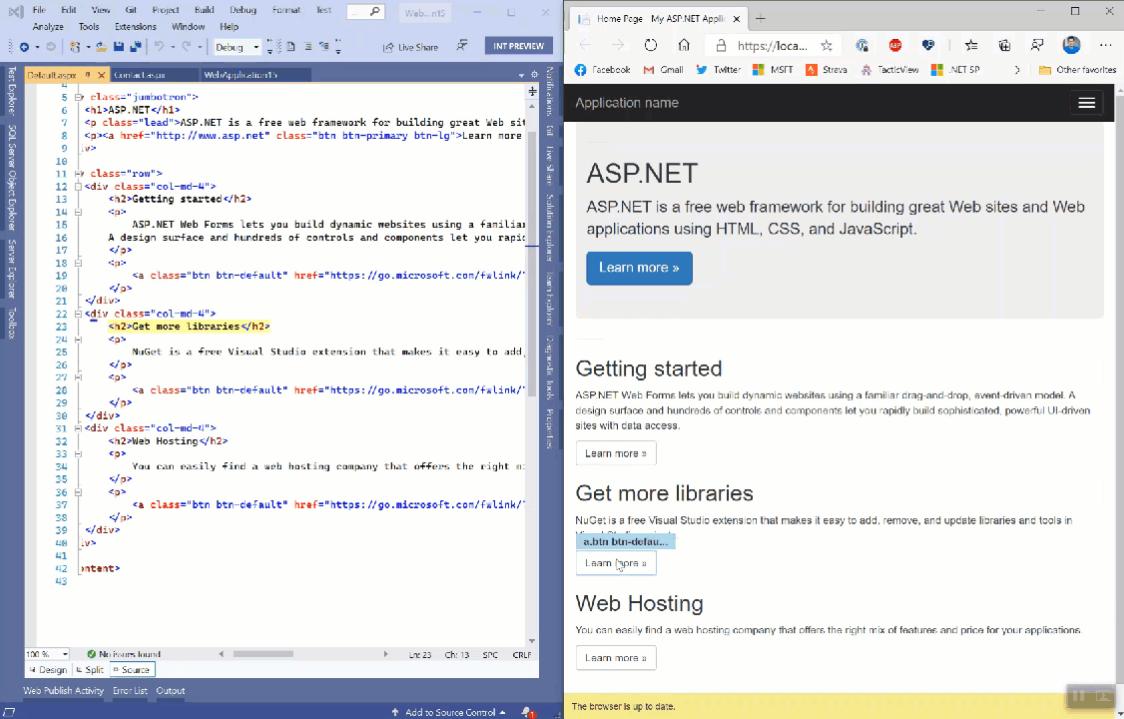Open the Output panel tab
The image size is (1124, 719).
point(171,691)
